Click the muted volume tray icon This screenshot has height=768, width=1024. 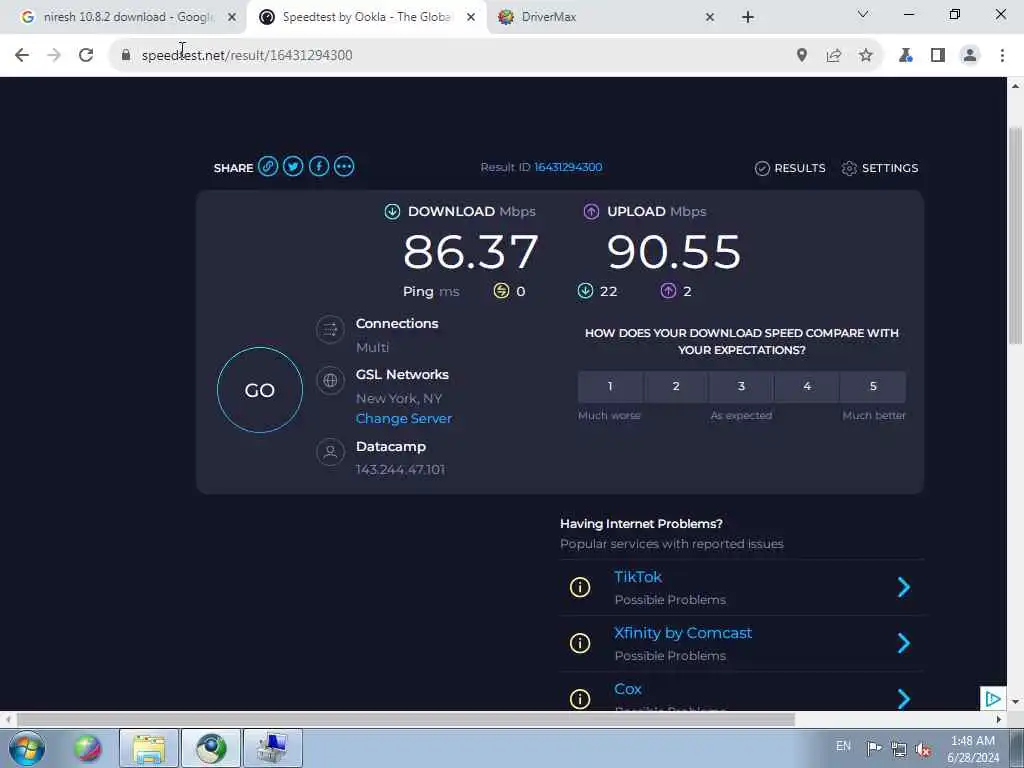[x=923, y=748]
